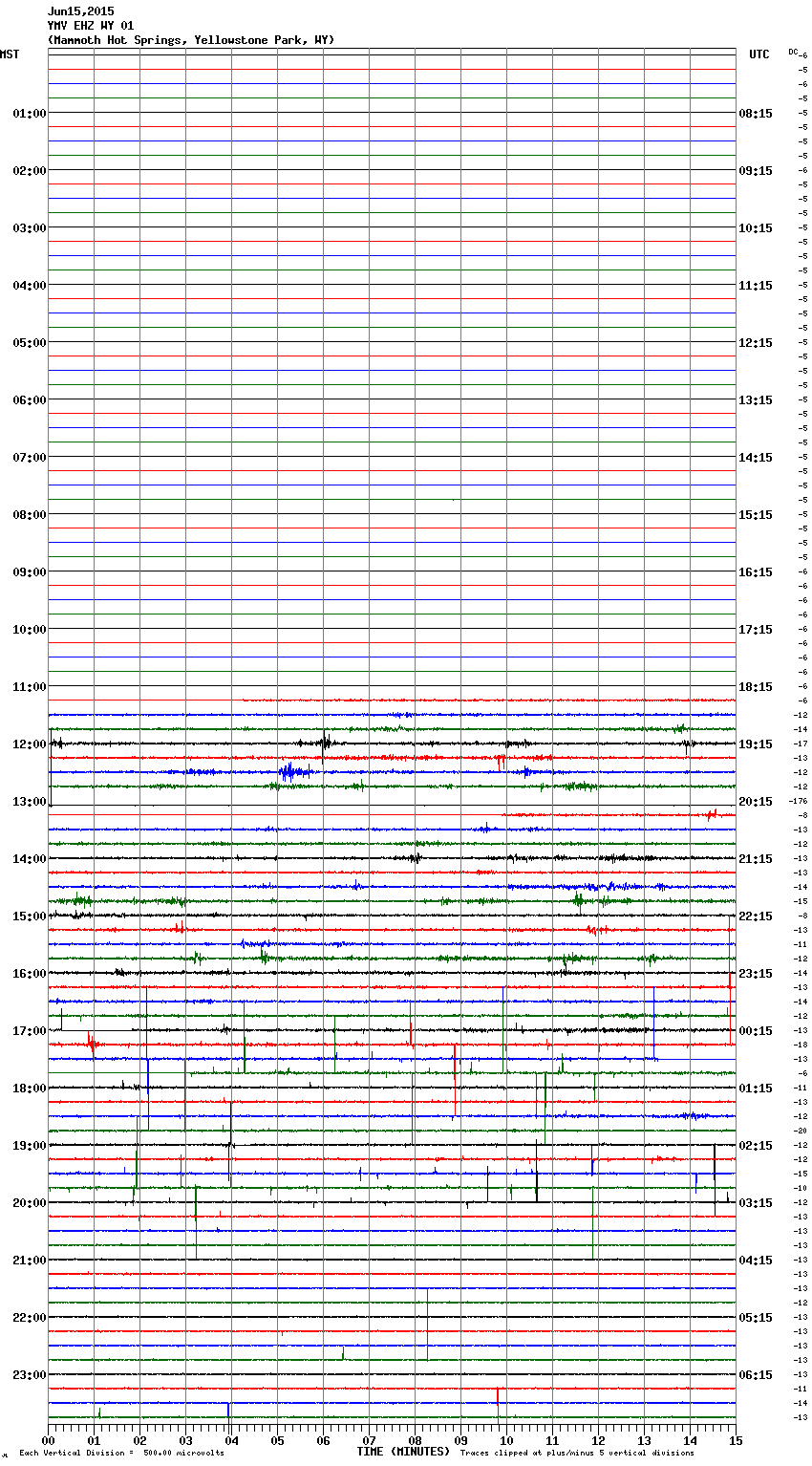The width and height of the screenshot is (812, 1466).
Task: Click the "Each Vertical Division = 500.00 microvolts" note
Action: tap(121, 1454)
